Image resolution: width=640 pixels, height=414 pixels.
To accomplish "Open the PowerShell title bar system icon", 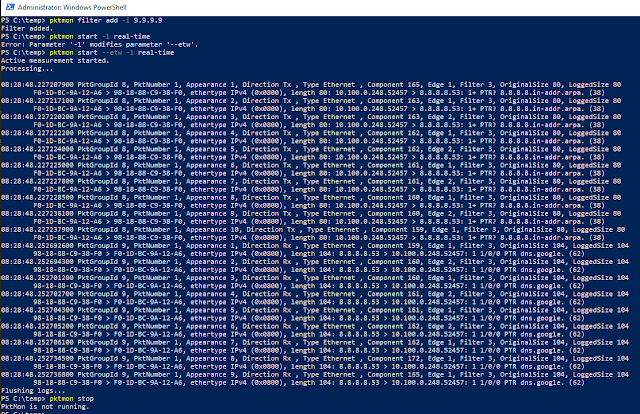I will pyautogui.click(x=10, y=7).
